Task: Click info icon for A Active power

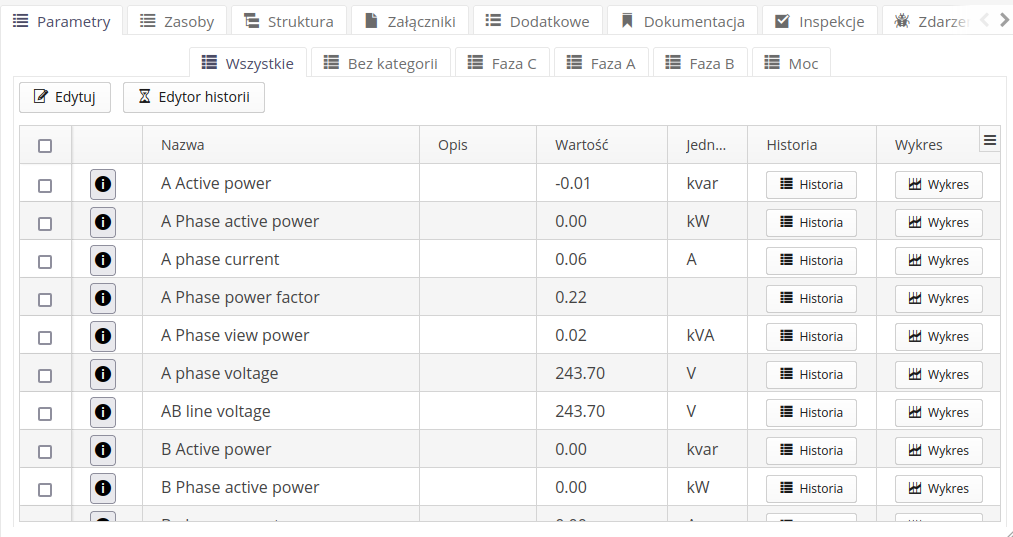Action: point(102,184)
